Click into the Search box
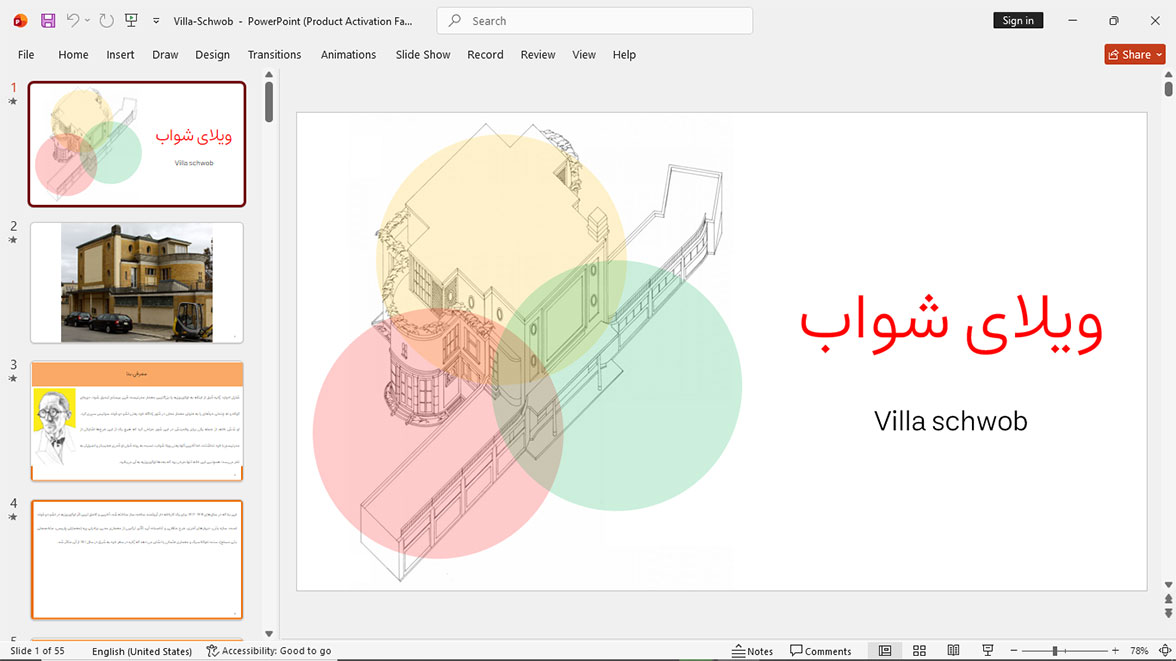The image size is (1176, 661). pos(595,21)
